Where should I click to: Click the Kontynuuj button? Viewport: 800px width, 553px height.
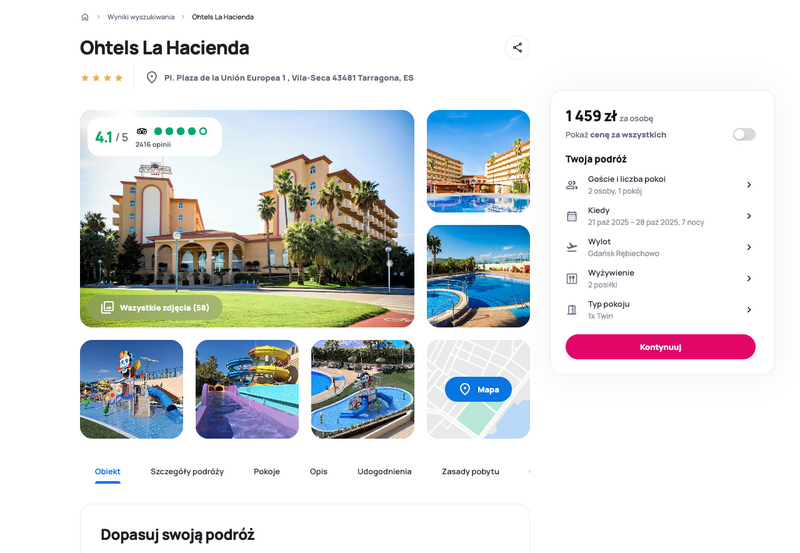pyautogui.click(x=660, y=347)
